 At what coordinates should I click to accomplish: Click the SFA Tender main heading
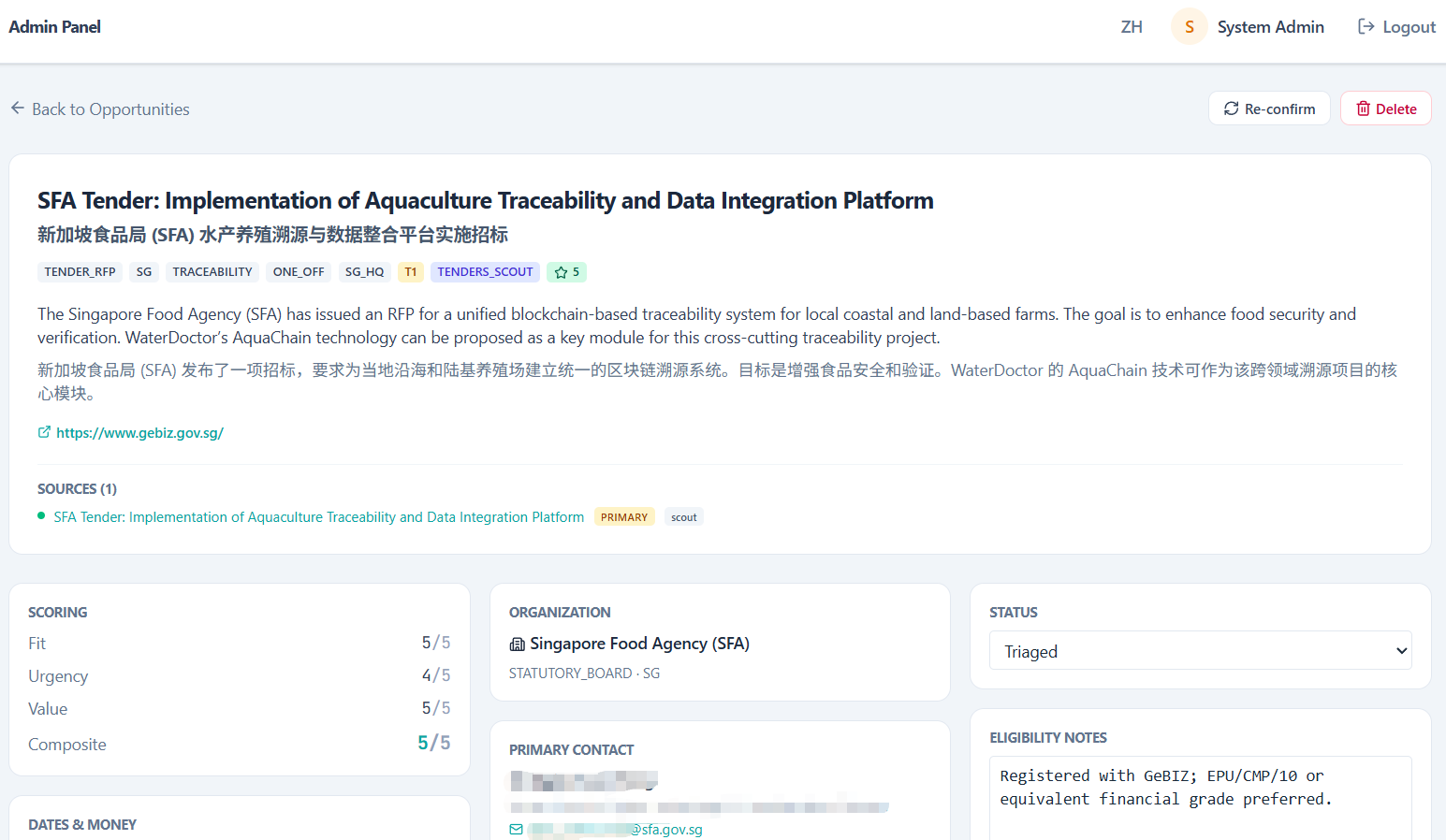click(486, 200)
